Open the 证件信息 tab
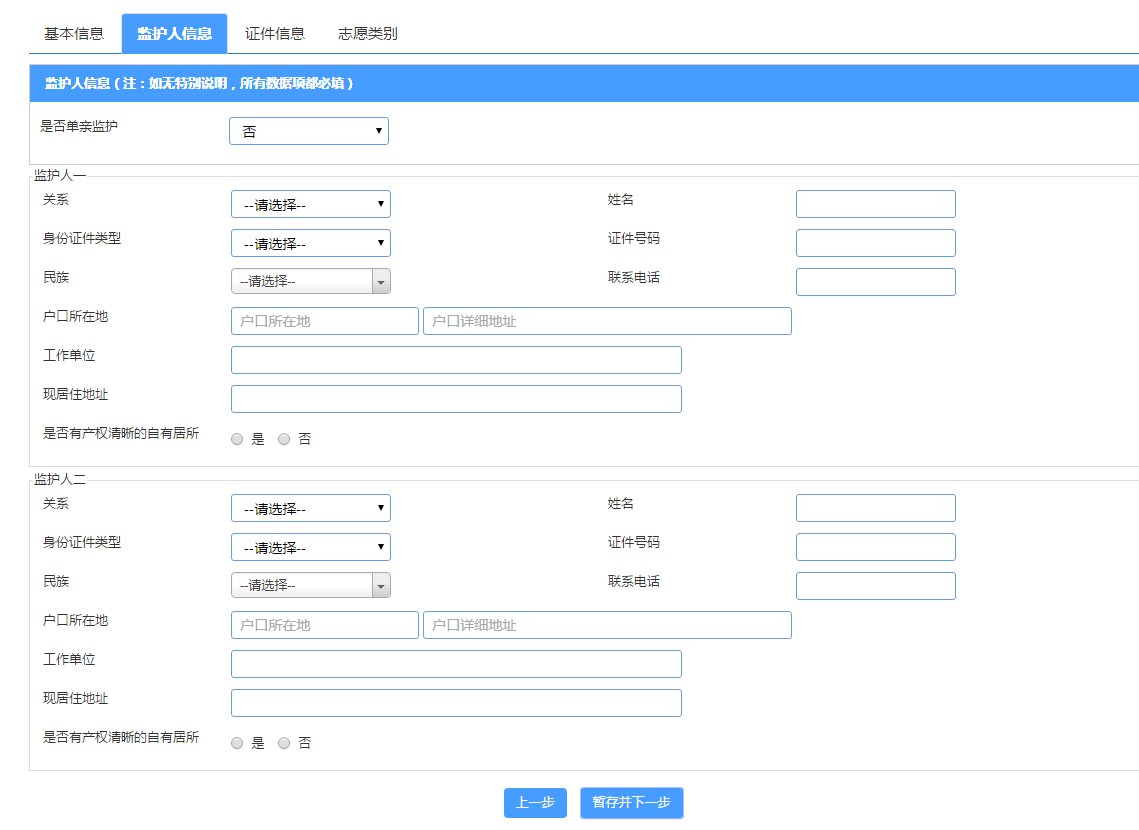 tap(275, 33)
